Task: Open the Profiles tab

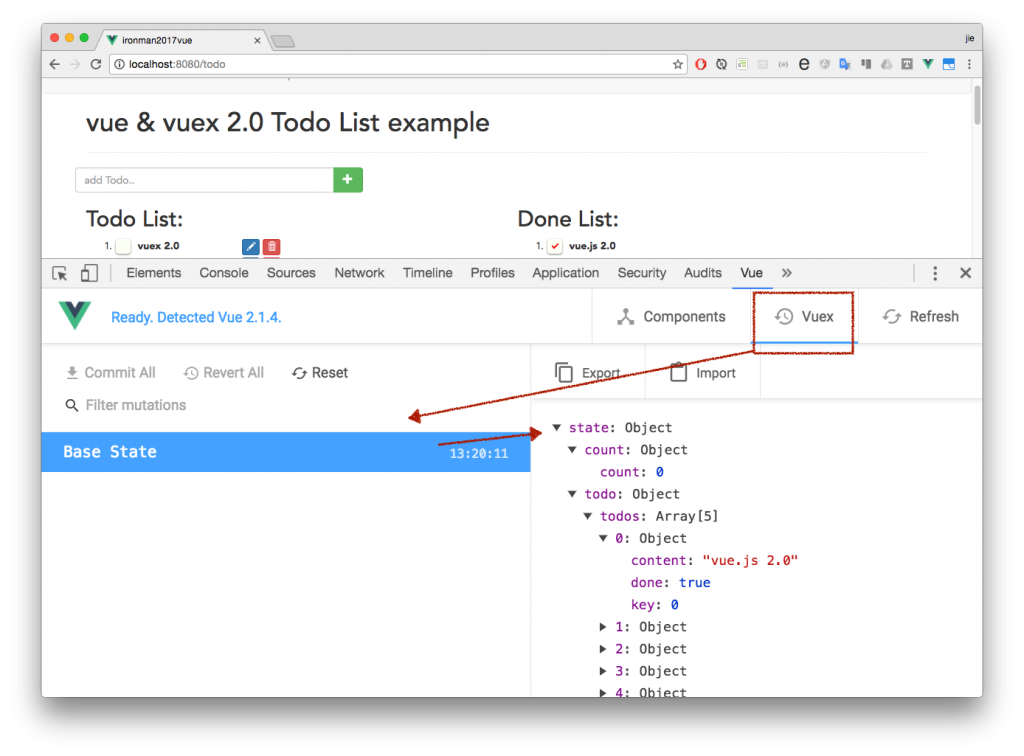Action: coord(492,273)
